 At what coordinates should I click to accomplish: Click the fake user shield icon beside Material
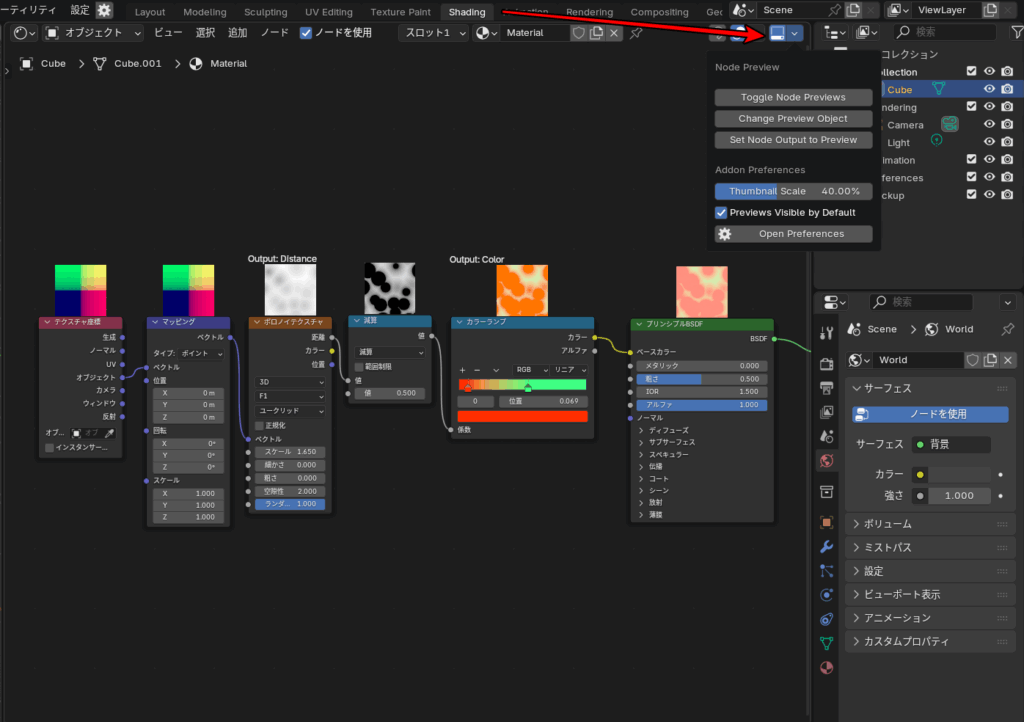578,33
